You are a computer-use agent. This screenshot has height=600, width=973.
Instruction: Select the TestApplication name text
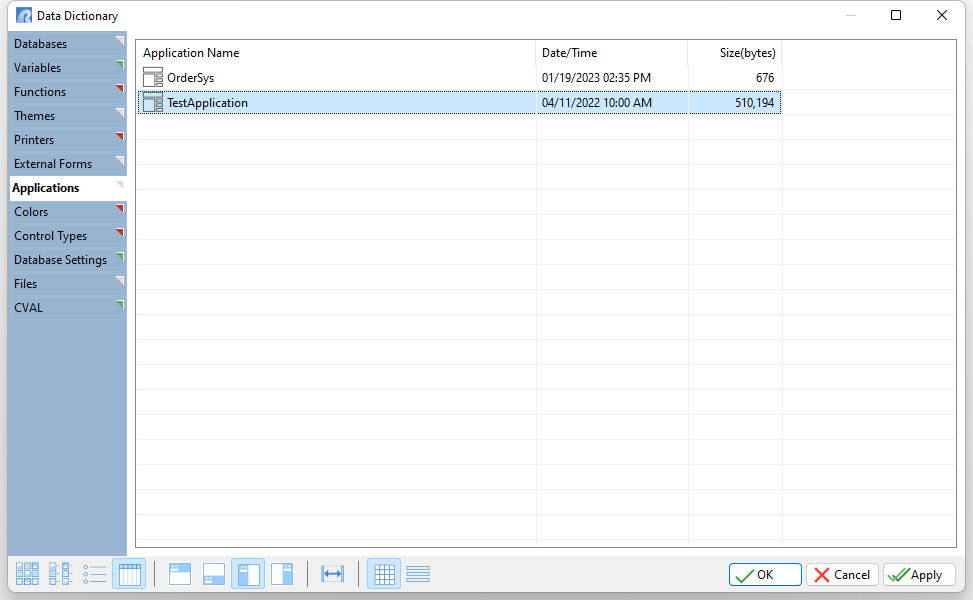[207, 103]
